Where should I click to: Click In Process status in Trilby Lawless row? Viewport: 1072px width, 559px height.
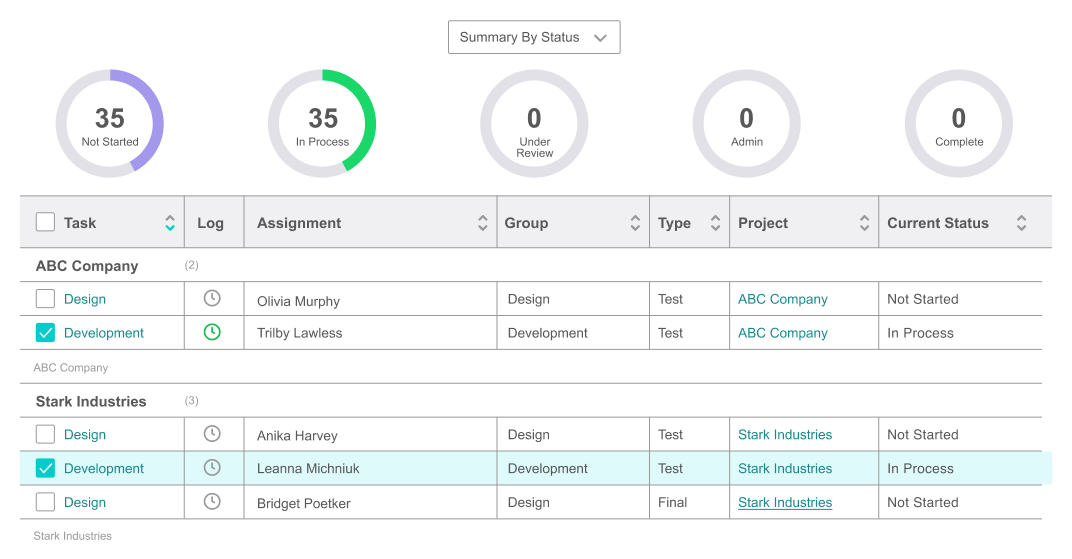click(920, 333)
